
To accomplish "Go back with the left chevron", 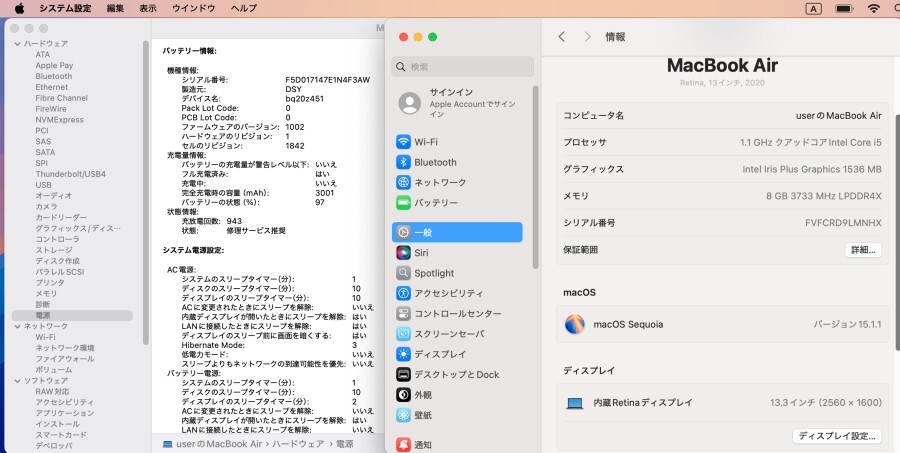I will 562,37.
